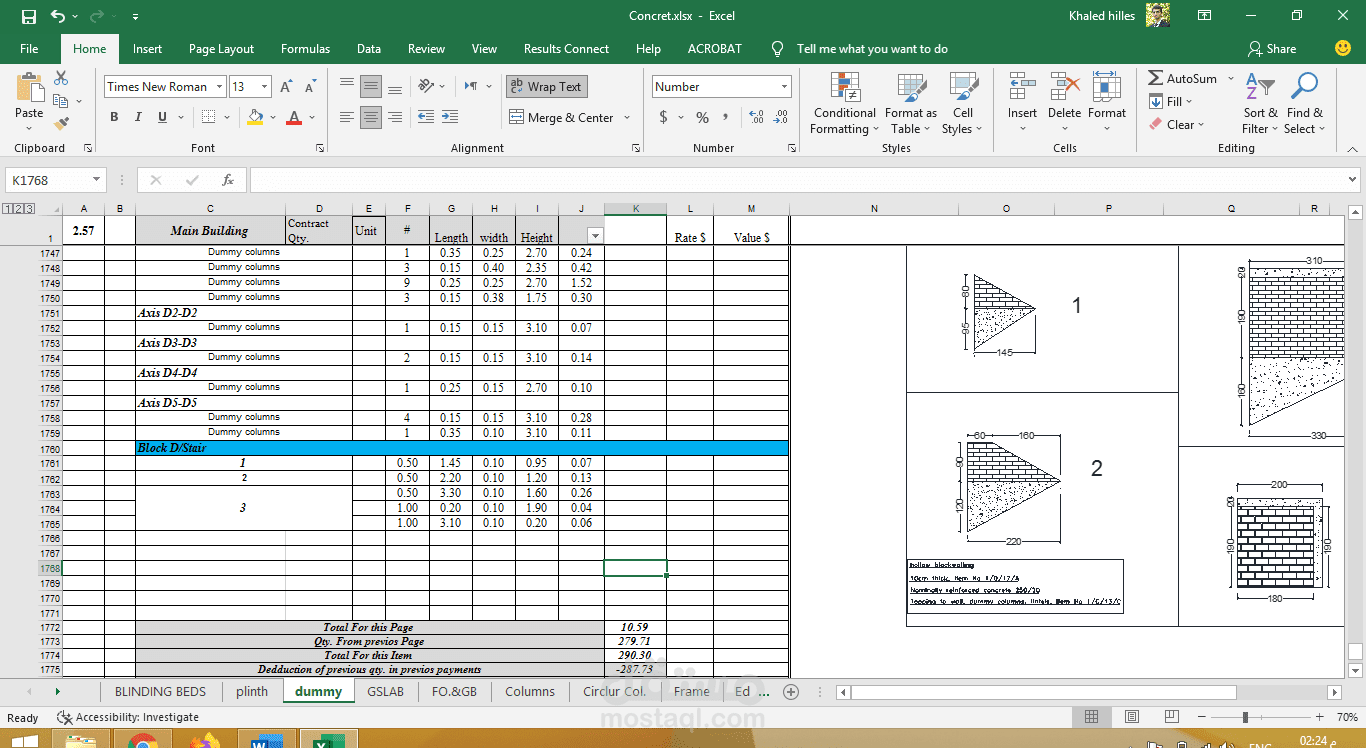The image size is (1366, 748).
Task: Switch to Page Layout view in status bar
Action: (1131, 717)
